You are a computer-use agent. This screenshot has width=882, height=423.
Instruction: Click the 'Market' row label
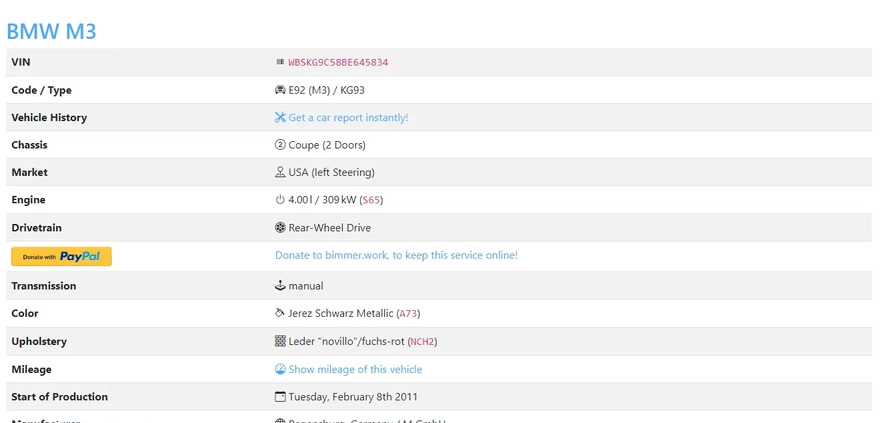tap(29, 172)
